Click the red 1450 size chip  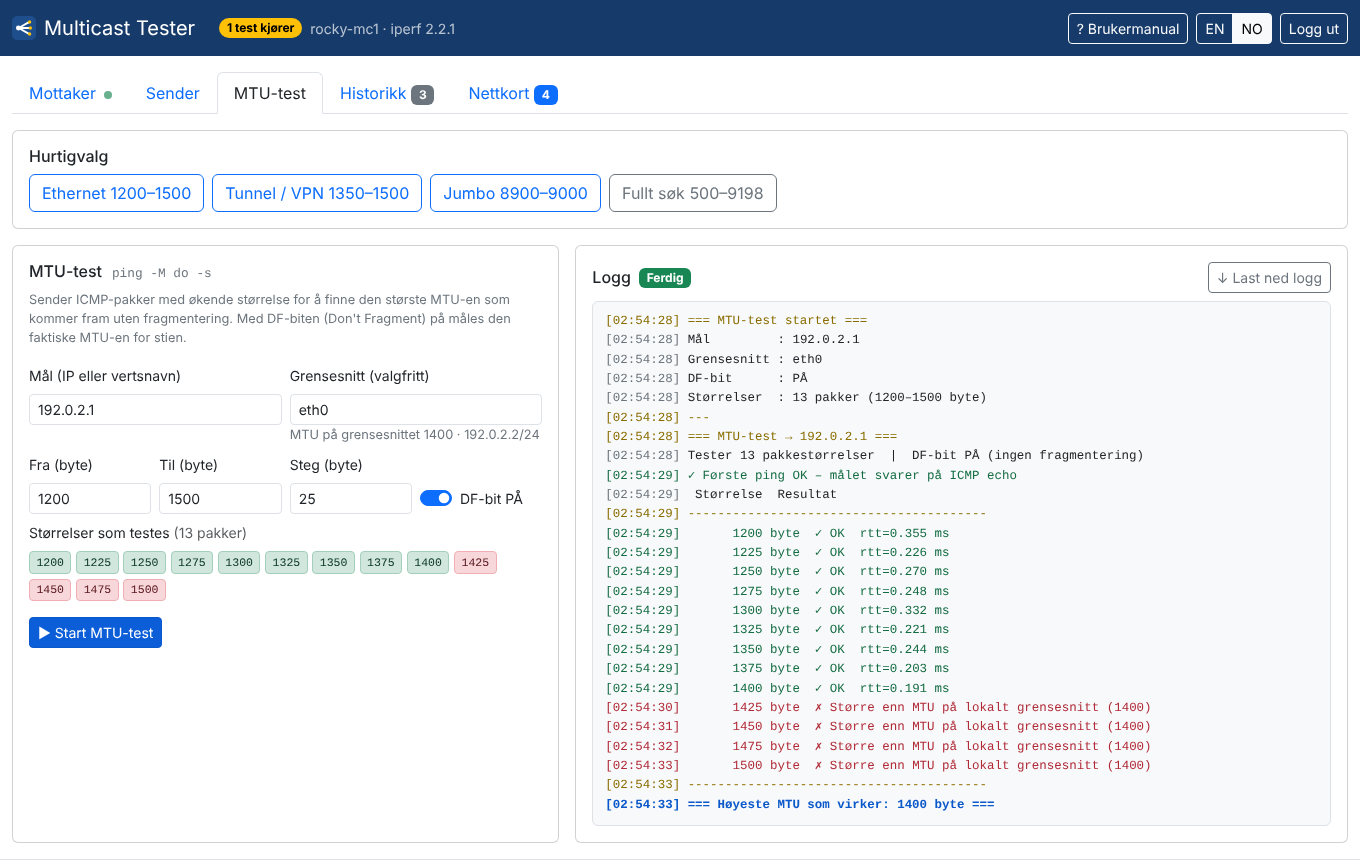50,589
